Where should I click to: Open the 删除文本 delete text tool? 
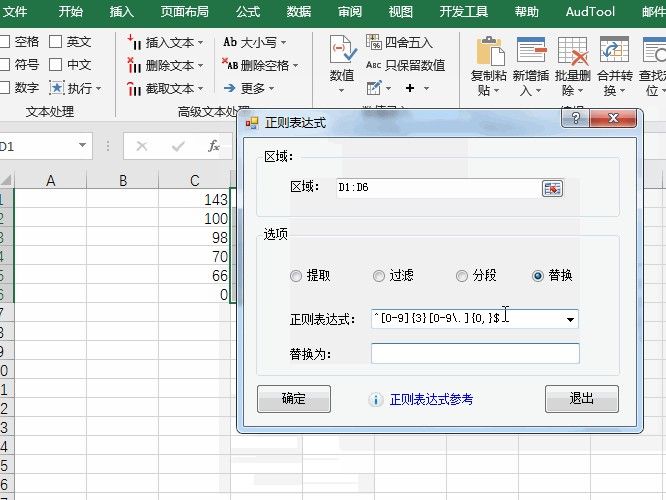pyautogui.click(x=165, y=65)
